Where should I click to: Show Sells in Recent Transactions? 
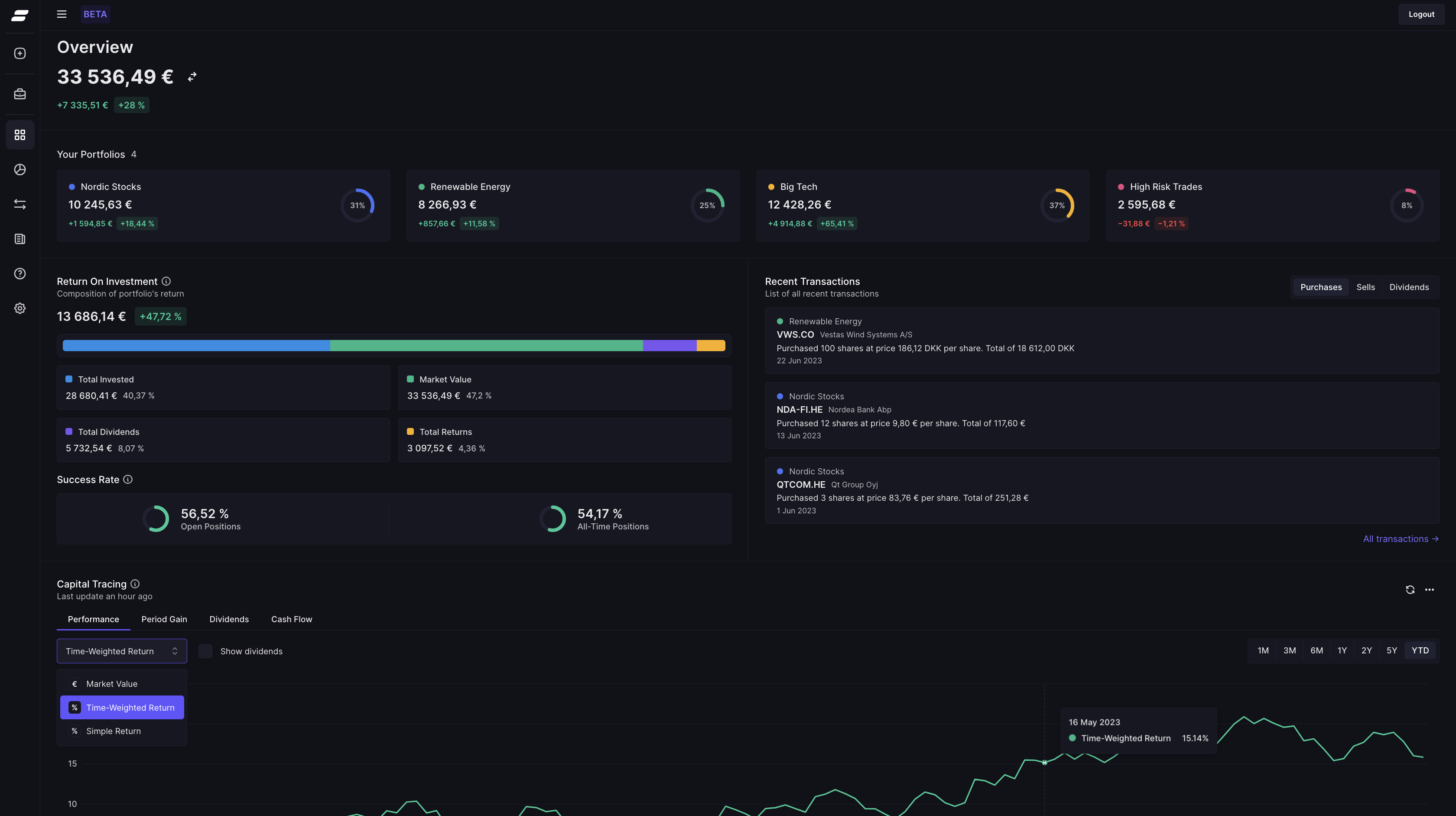pyautogui.click(x=1365, y=287)
